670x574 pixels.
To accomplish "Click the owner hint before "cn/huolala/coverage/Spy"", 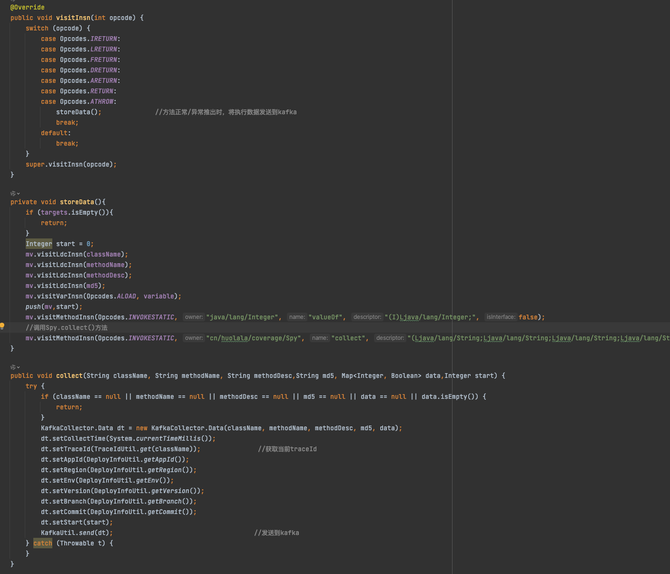I will tap(193, 338).
